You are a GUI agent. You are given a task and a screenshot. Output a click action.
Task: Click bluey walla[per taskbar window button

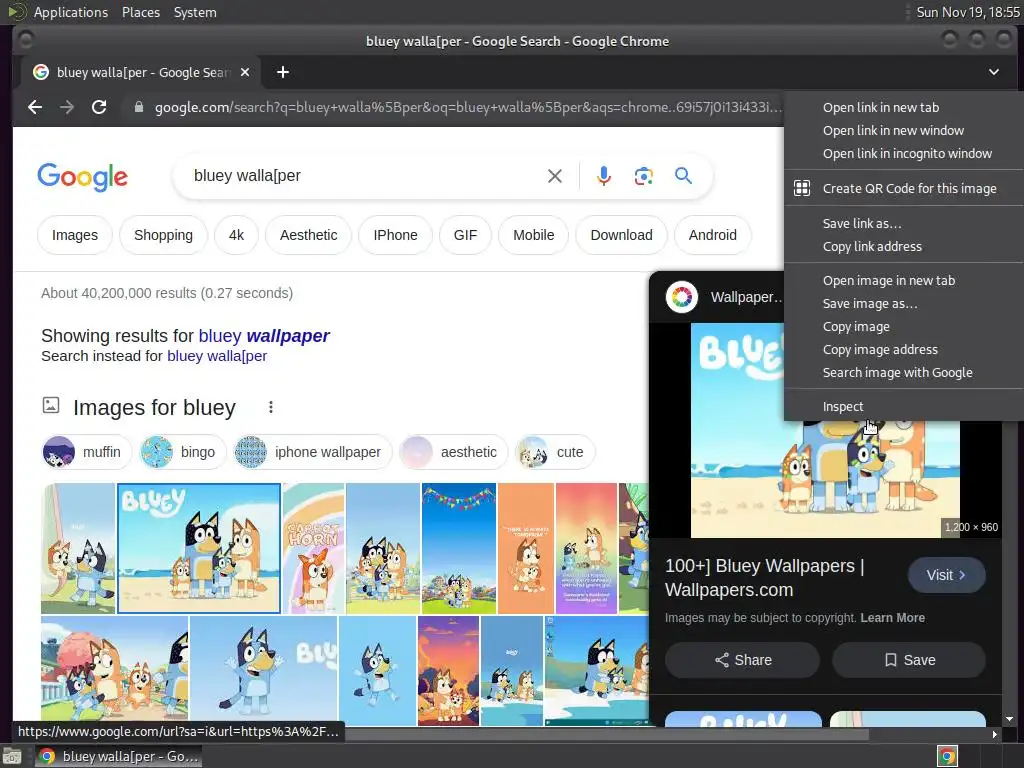tap(120, 756)
